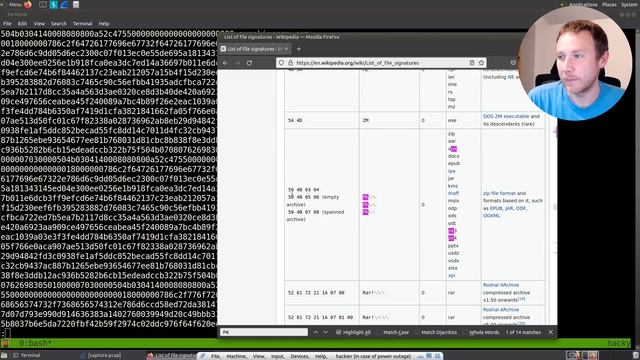This screenshot has width=640, height=360.
Task: Click the 50 4B 03 04 hex signature text
Action: (304, 190)
